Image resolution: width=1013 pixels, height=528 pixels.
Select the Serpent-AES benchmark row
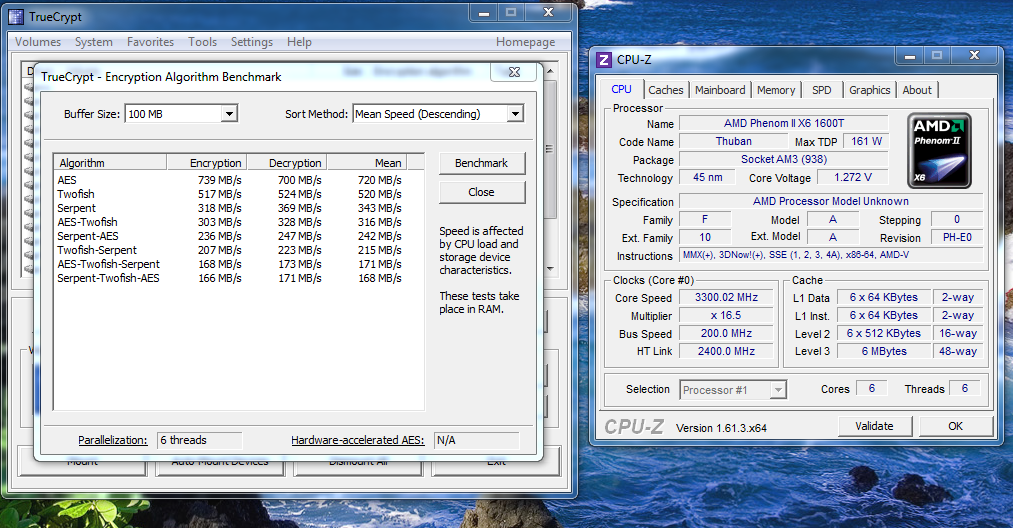[x=229, y=237]
